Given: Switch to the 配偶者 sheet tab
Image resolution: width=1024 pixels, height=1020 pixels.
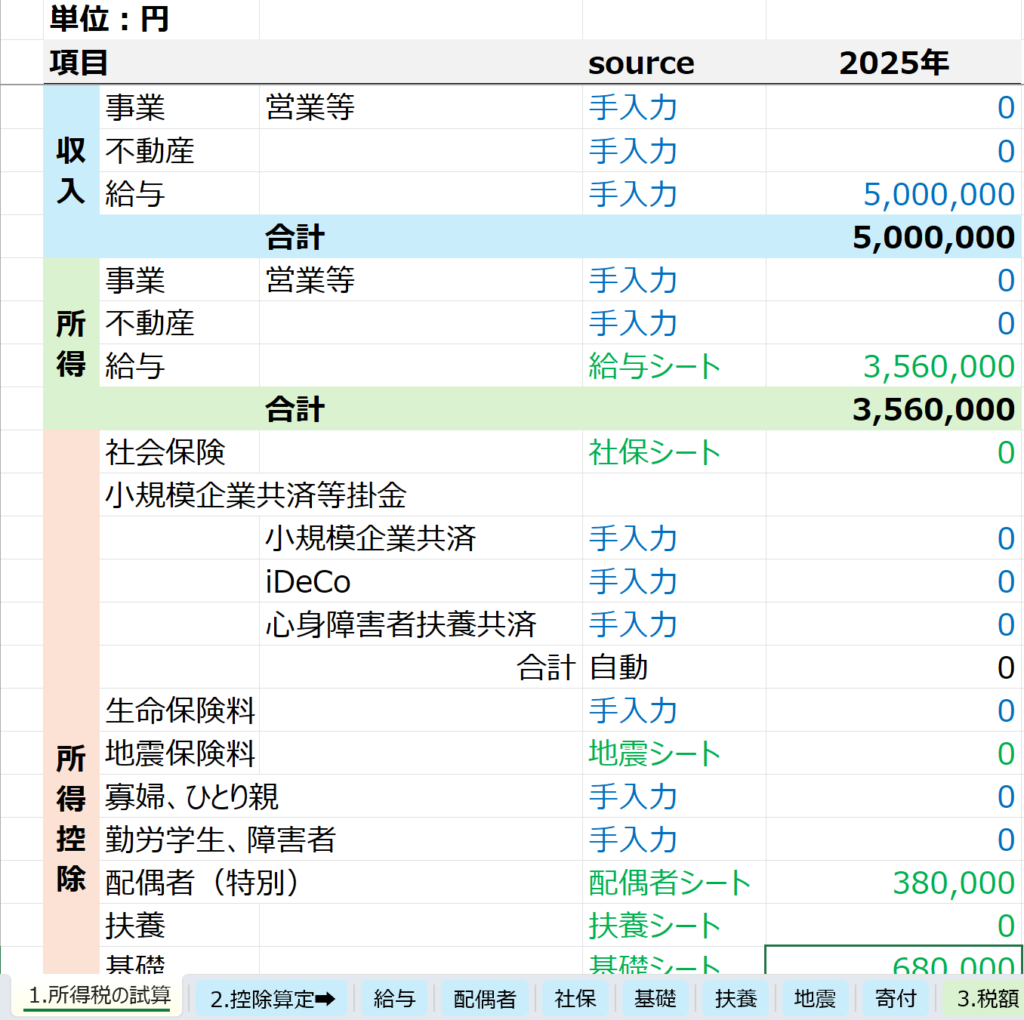Looking at the screenshot, I should pos(484,998).
